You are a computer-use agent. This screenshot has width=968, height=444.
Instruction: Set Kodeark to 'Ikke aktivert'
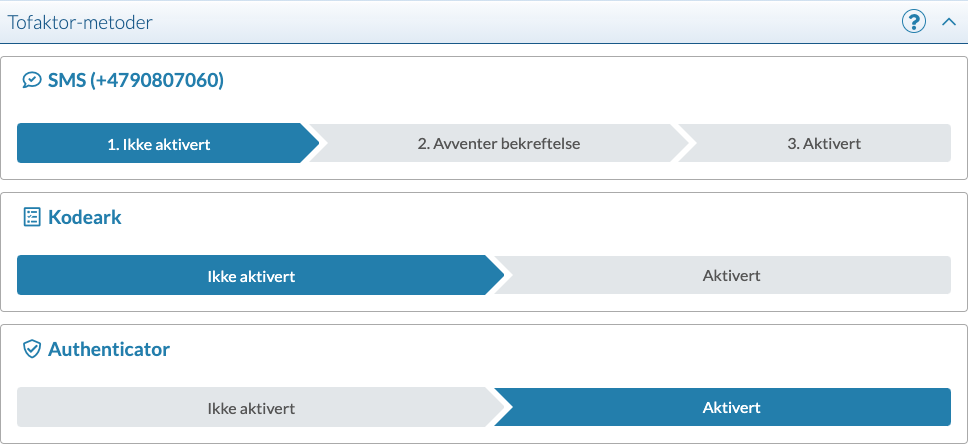[x=251, y=275]
